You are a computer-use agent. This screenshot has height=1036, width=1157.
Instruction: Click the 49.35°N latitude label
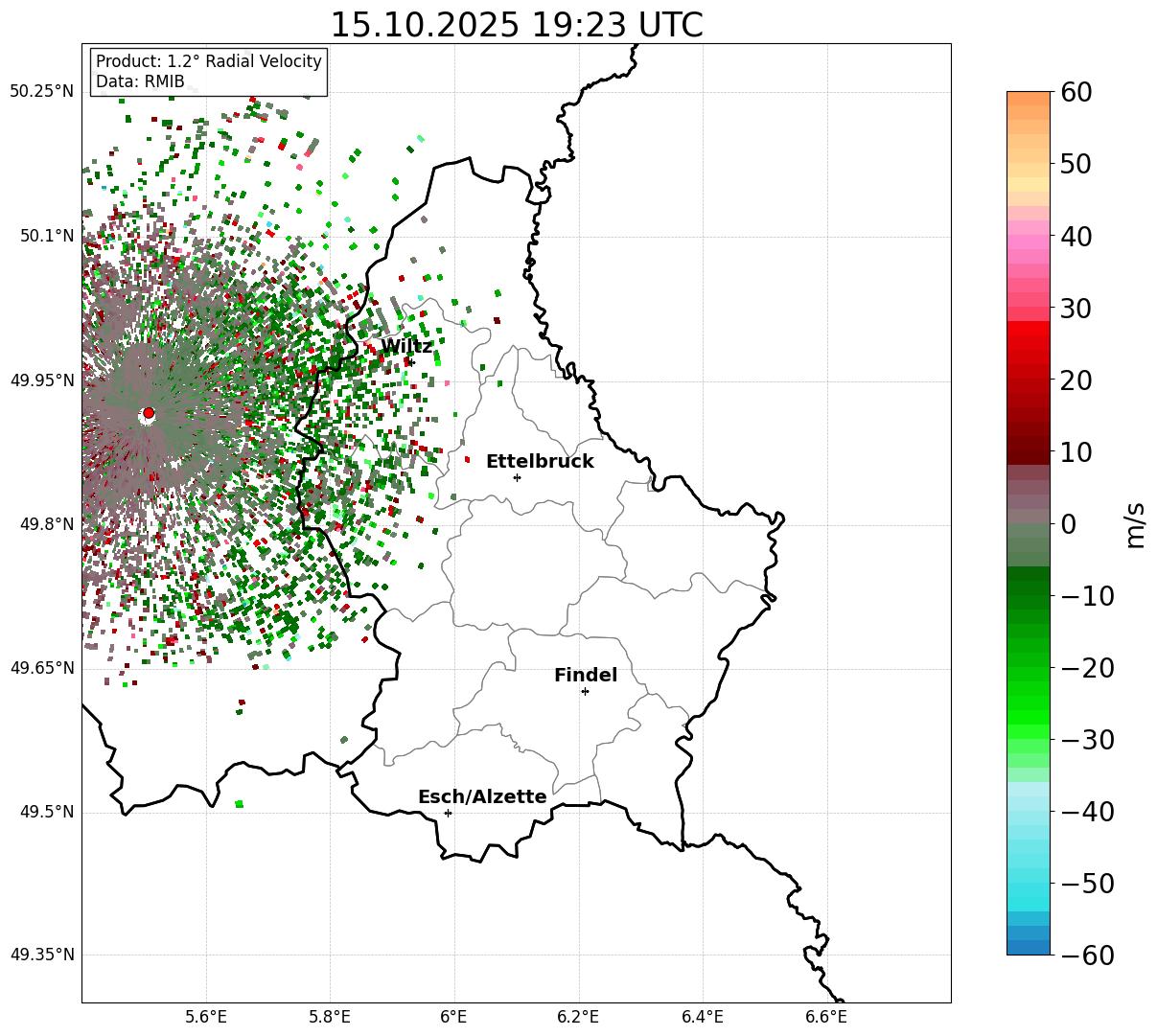(x=41, y=955)
